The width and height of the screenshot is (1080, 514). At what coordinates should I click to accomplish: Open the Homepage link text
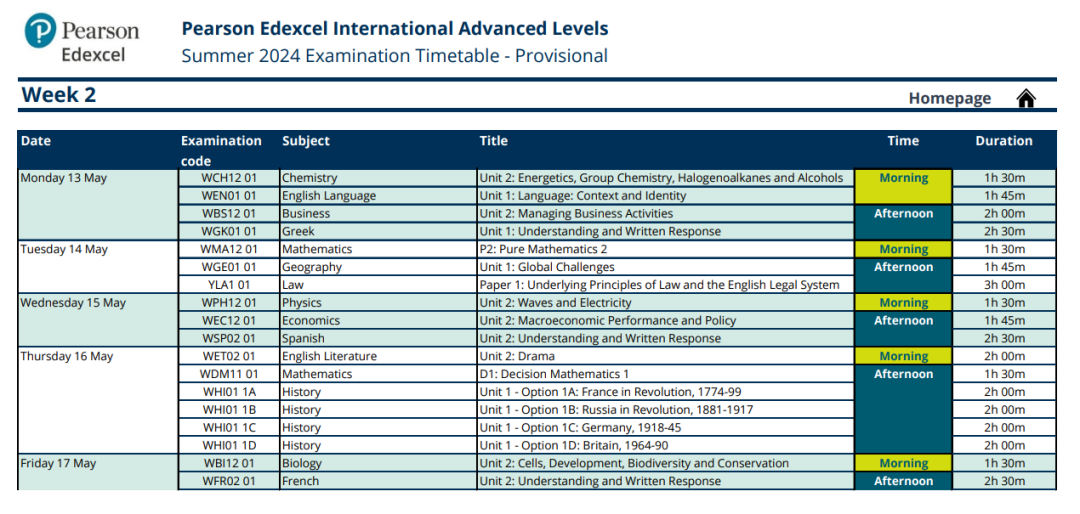(949, 99)
